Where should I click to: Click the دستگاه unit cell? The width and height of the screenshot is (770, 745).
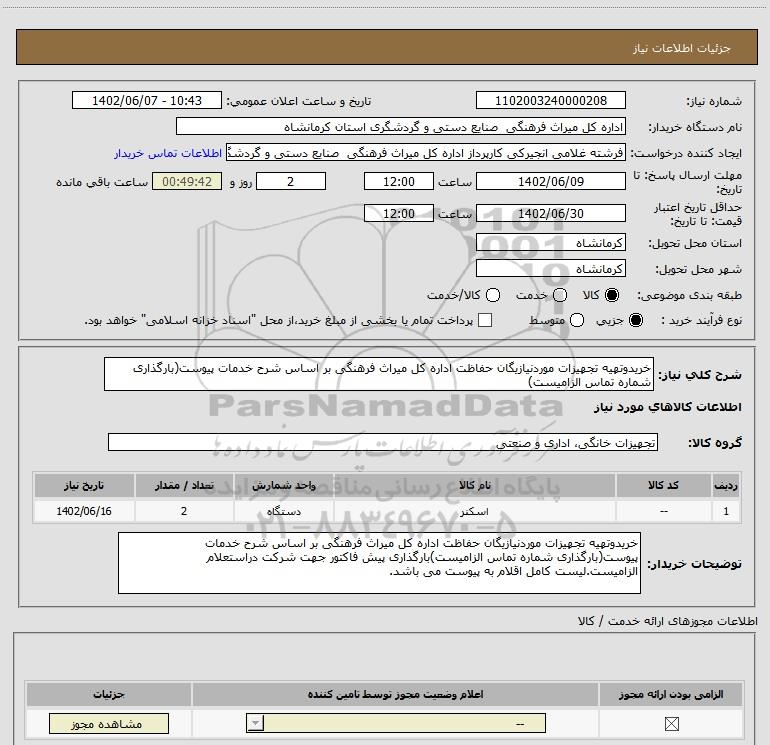283,511
